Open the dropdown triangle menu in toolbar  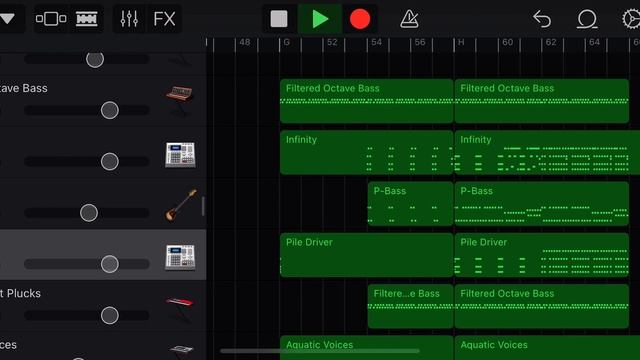click(x=7, y=18)
